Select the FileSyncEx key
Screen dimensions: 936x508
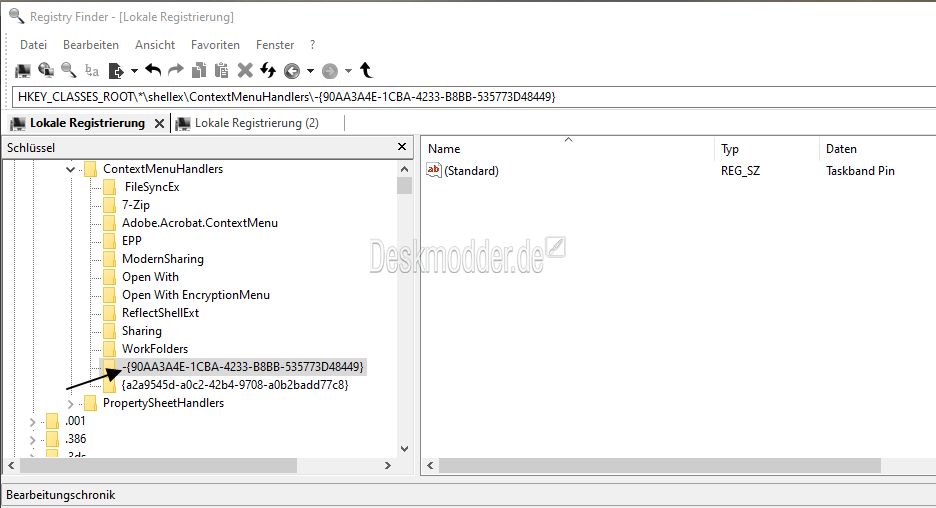coord(152,187)
